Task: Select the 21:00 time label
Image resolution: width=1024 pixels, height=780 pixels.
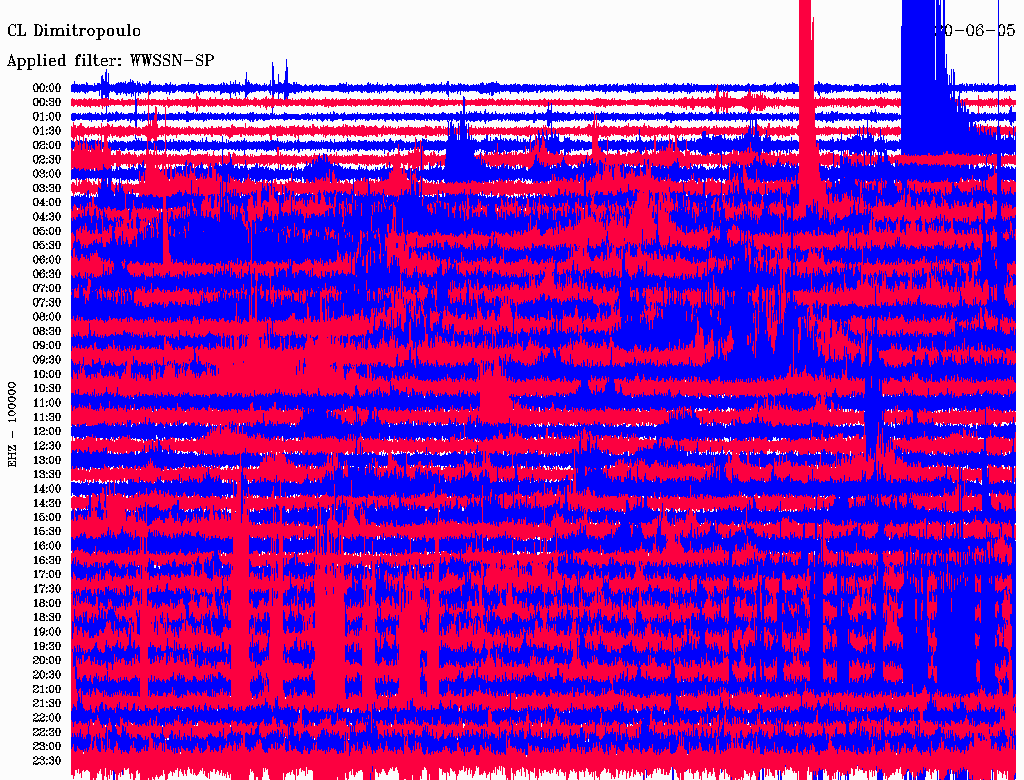Action: [47, 689]
